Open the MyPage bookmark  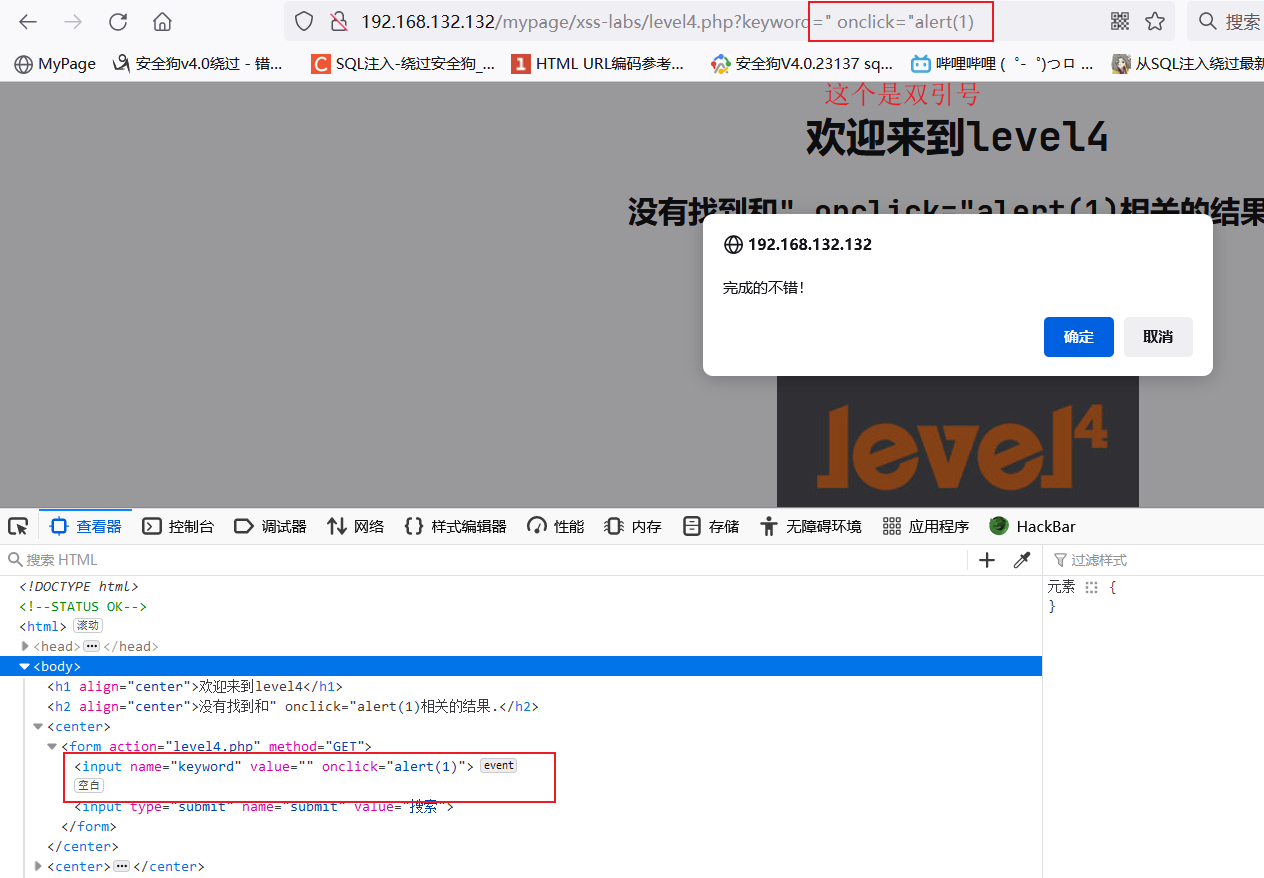54,63
